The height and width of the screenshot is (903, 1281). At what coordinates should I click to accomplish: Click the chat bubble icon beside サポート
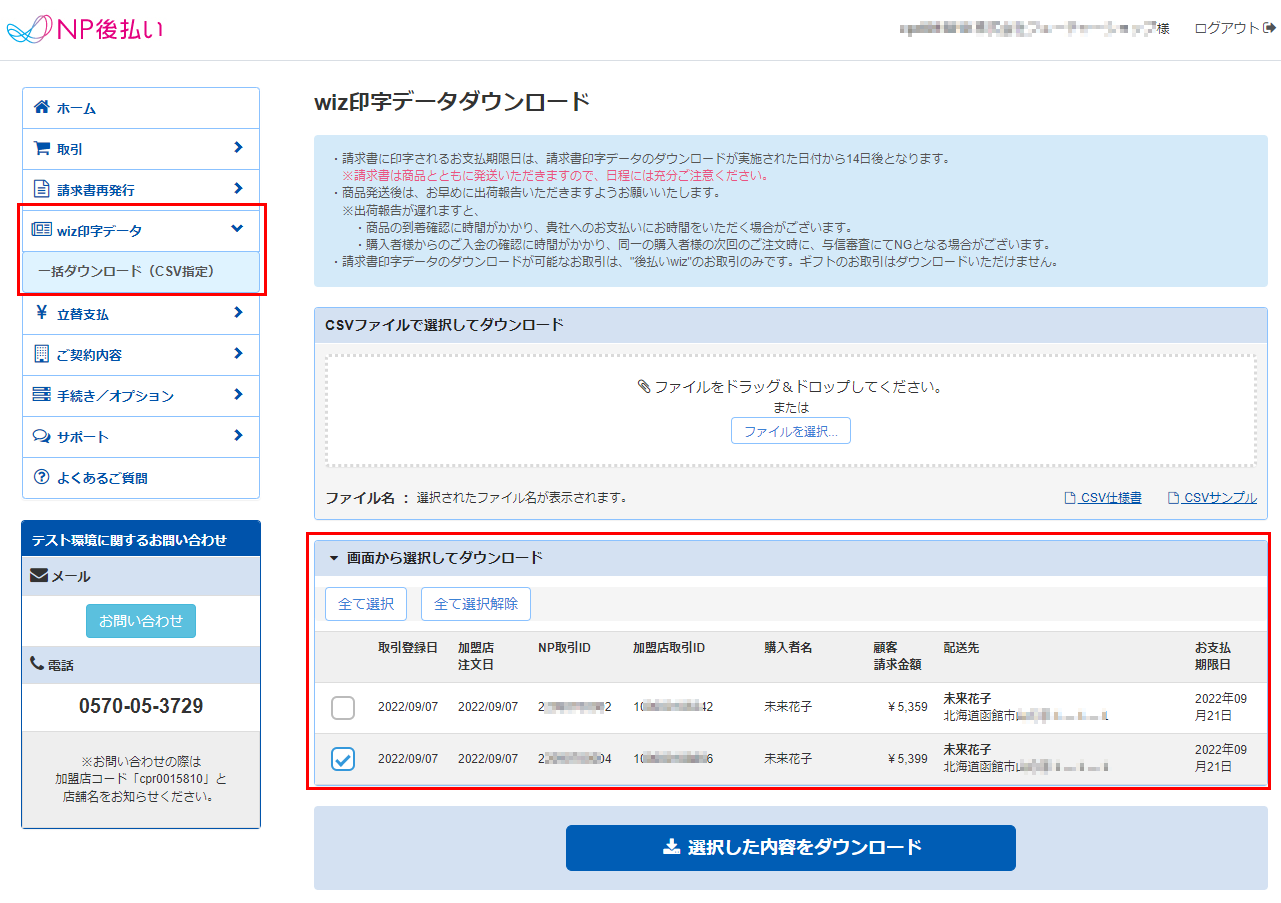41,436
